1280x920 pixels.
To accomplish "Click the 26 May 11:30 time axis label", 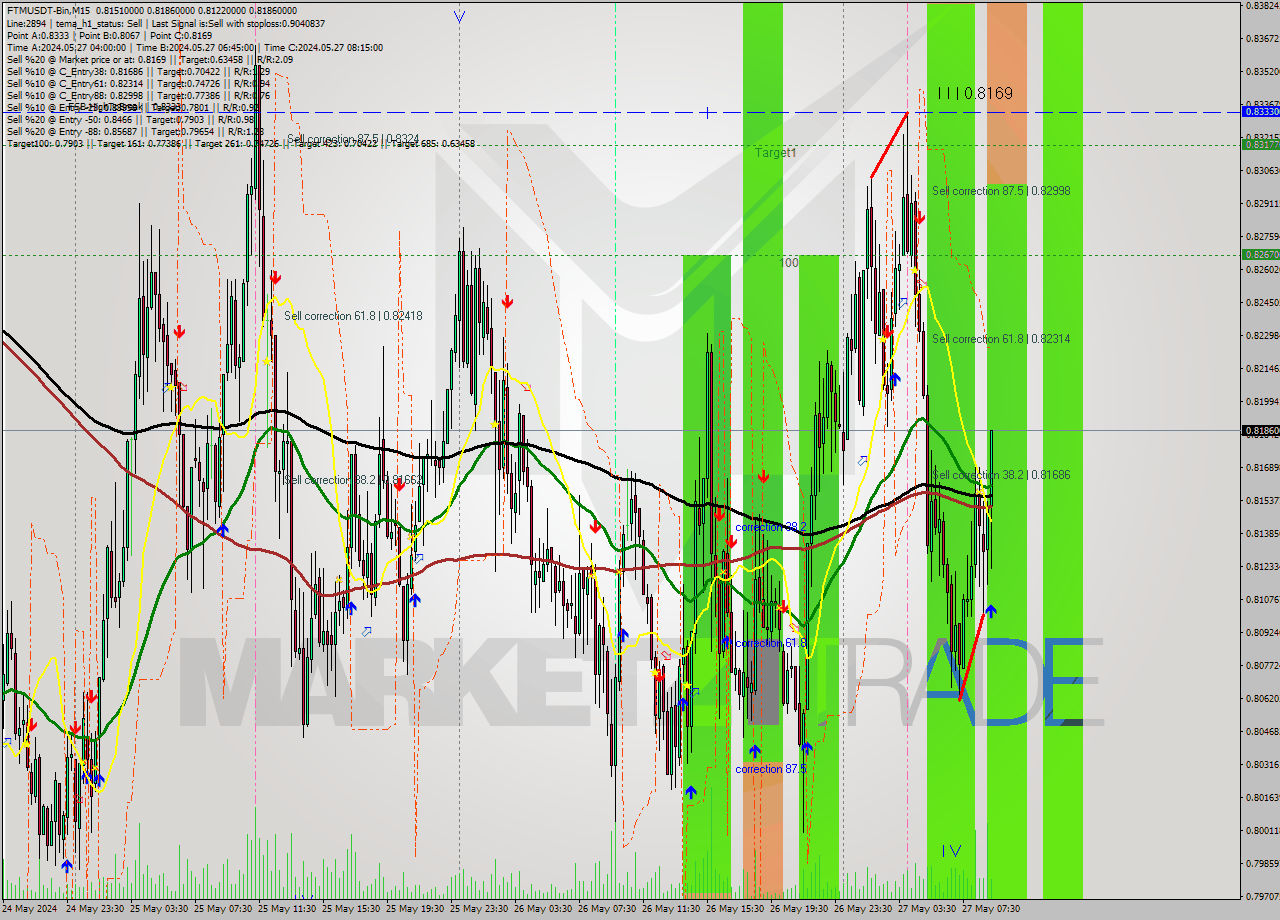I will point(672,909).
